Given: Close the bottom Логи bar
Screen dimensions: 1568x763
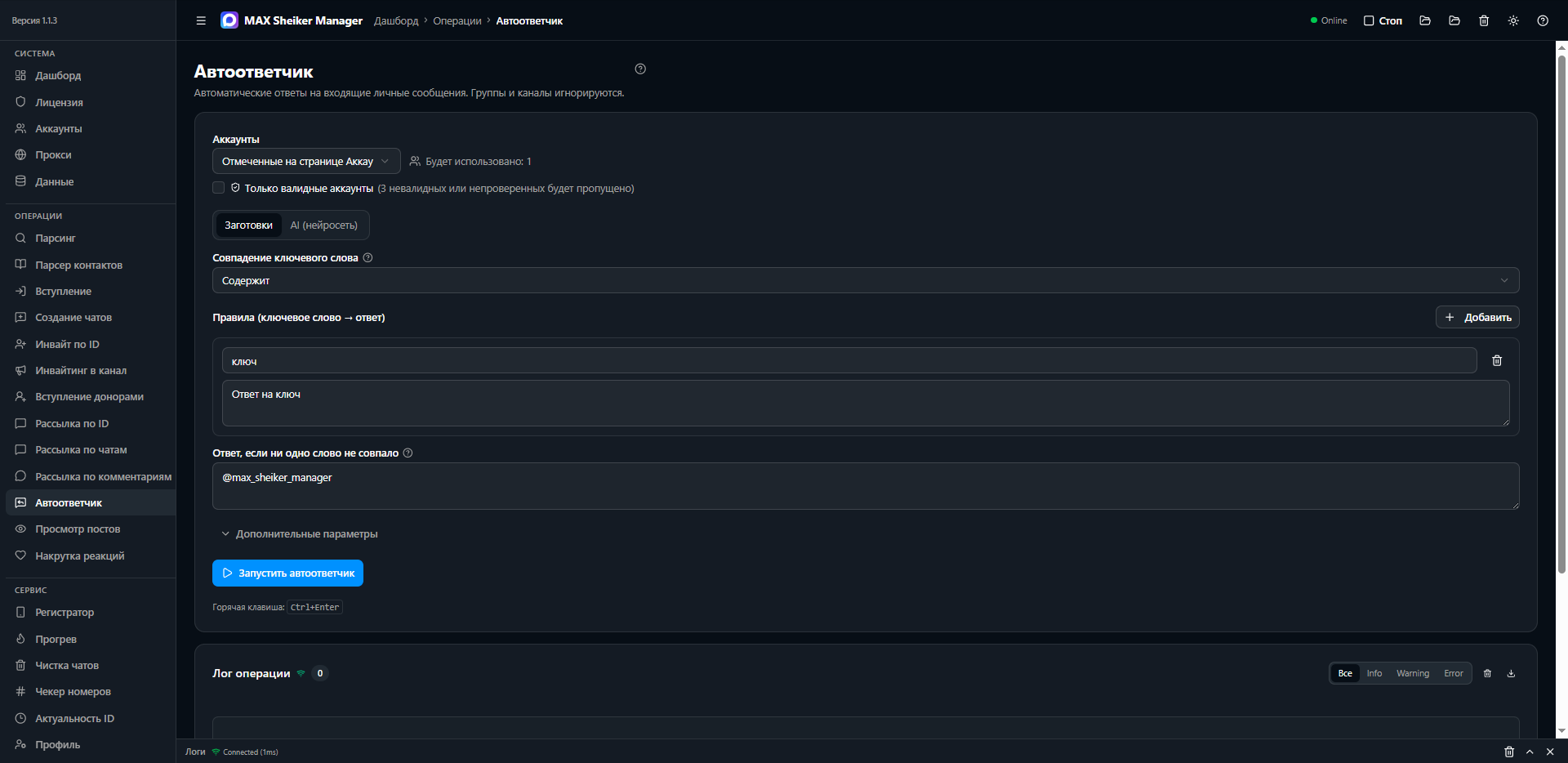Looking at the screenshot, I should 1550,752.
